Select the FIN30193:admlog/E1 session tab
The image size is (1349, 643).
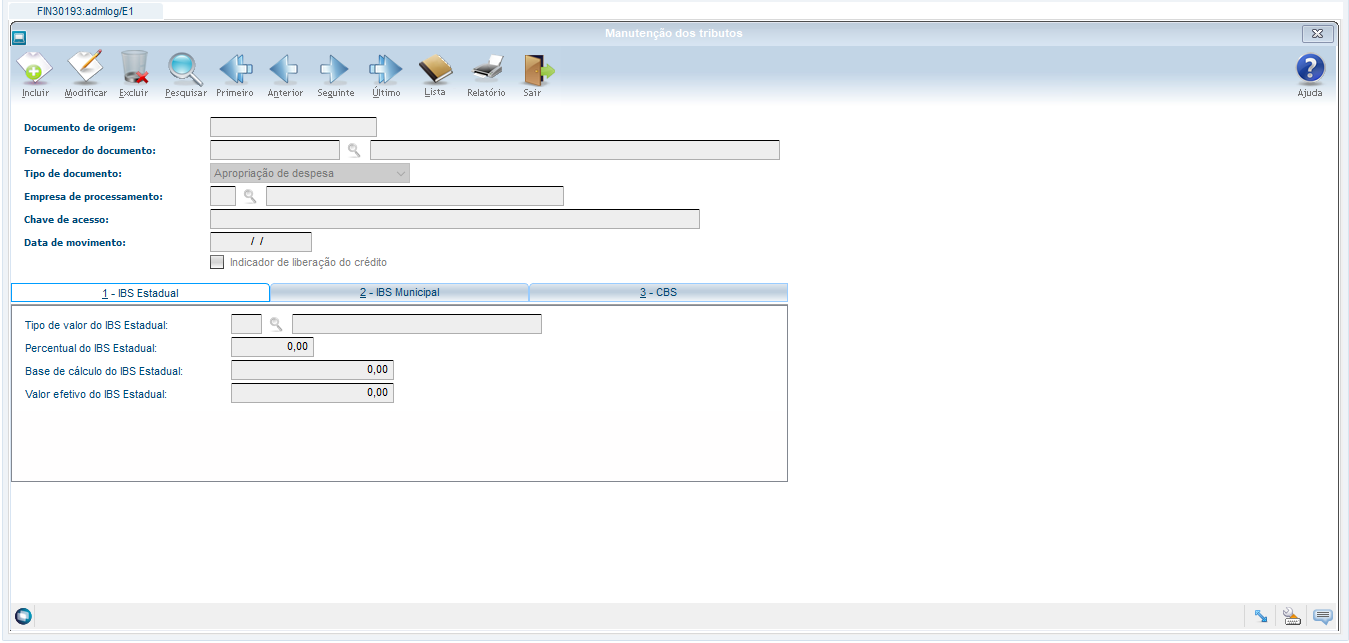[85, 11]
